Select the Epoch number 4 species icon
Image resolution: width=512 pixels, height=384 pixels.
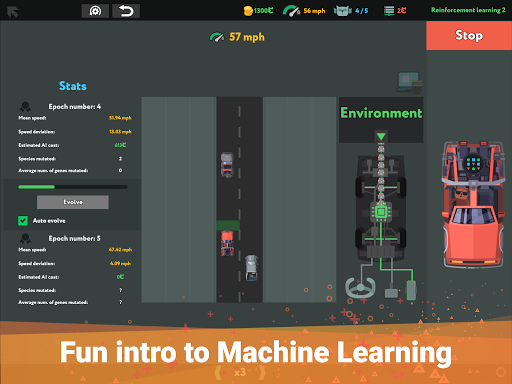25,107
